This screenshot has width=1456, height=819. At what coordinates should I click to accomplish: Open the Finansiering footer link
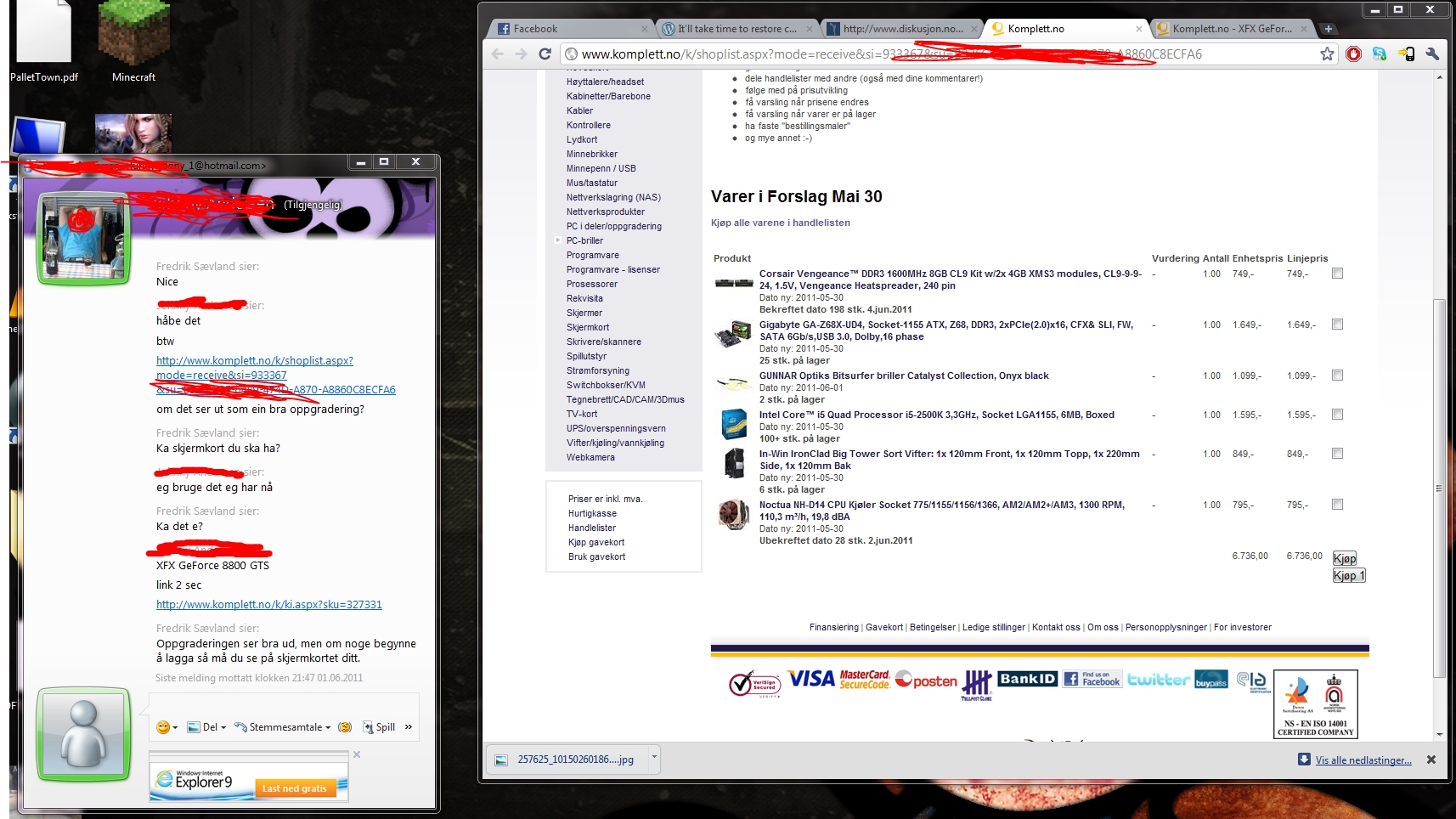coord(834,627)
